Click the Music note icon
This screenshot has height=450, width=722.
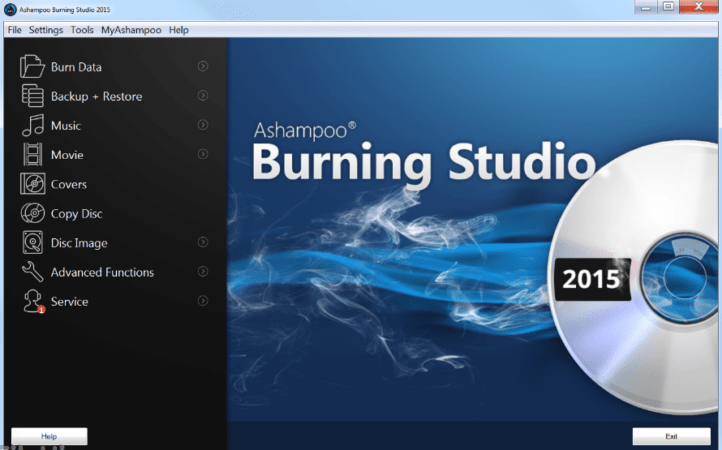click(33, 125)
